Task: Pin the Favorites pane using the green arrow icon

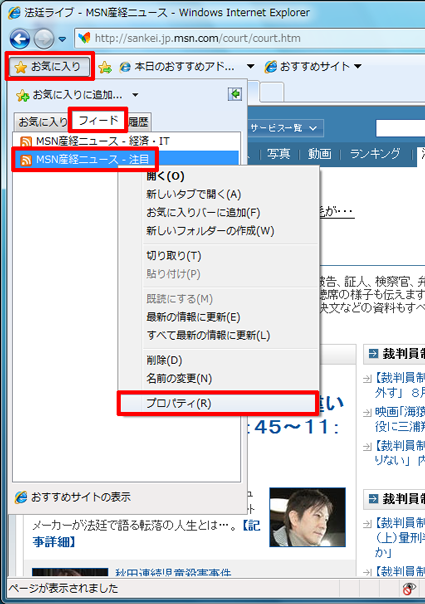Action: coord(235,94)
